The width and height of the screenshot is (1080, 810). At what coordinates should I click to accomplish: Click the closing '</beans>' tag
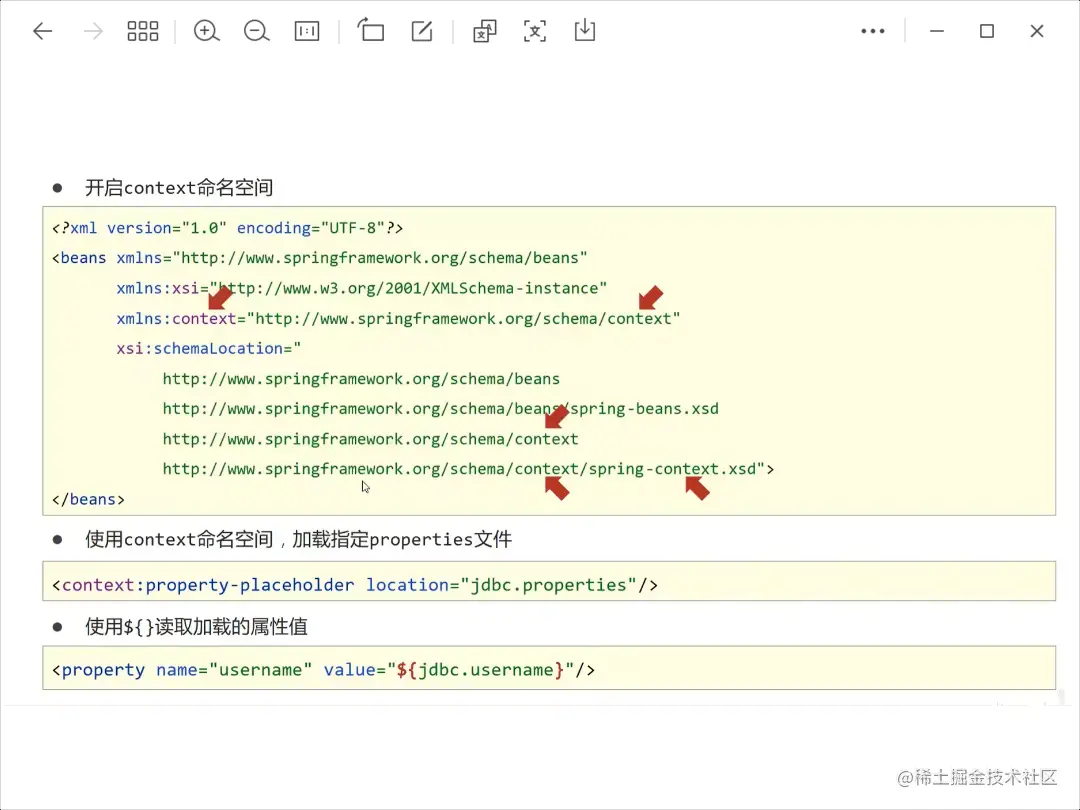pyautogui.click(x=88, y=499)
